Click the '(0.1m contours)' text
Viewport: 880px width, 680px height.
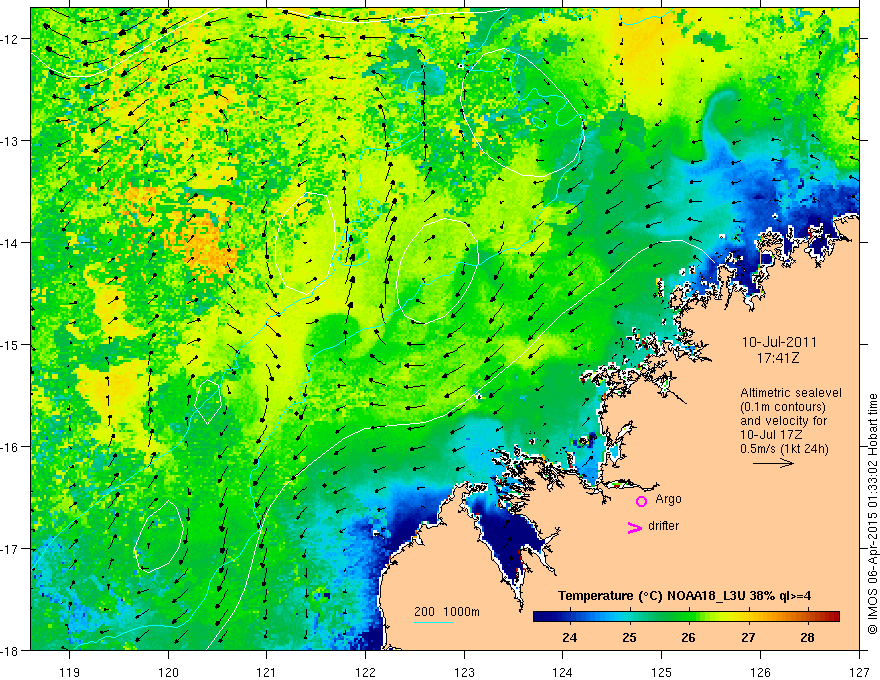point(783,407)
